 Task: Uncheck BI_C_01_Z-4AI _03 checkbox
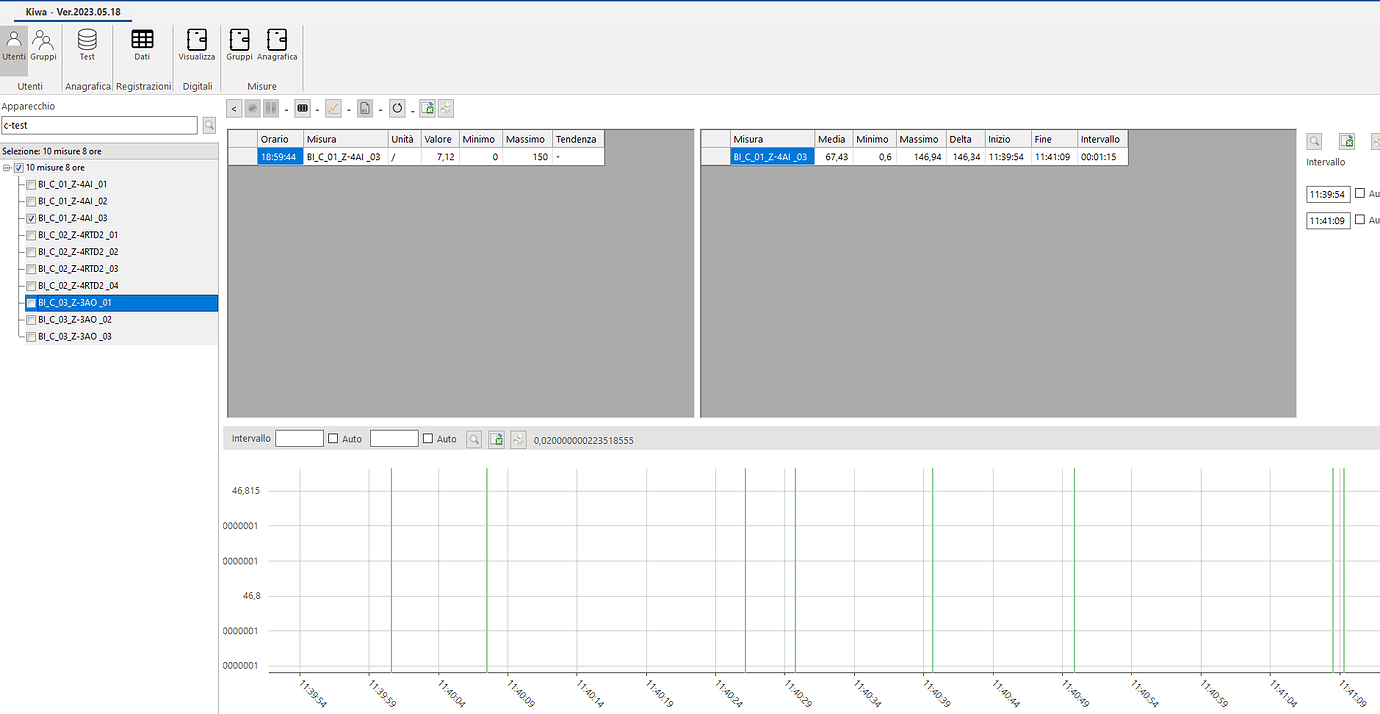point(31,218)
